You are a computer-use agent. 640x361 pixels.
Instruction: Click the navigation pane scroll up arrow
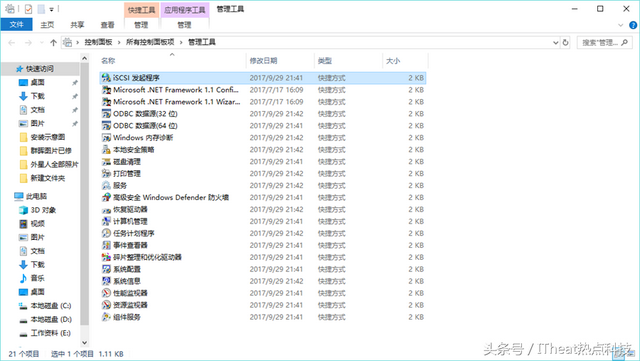pyautogui.click(x=84, y=58)
